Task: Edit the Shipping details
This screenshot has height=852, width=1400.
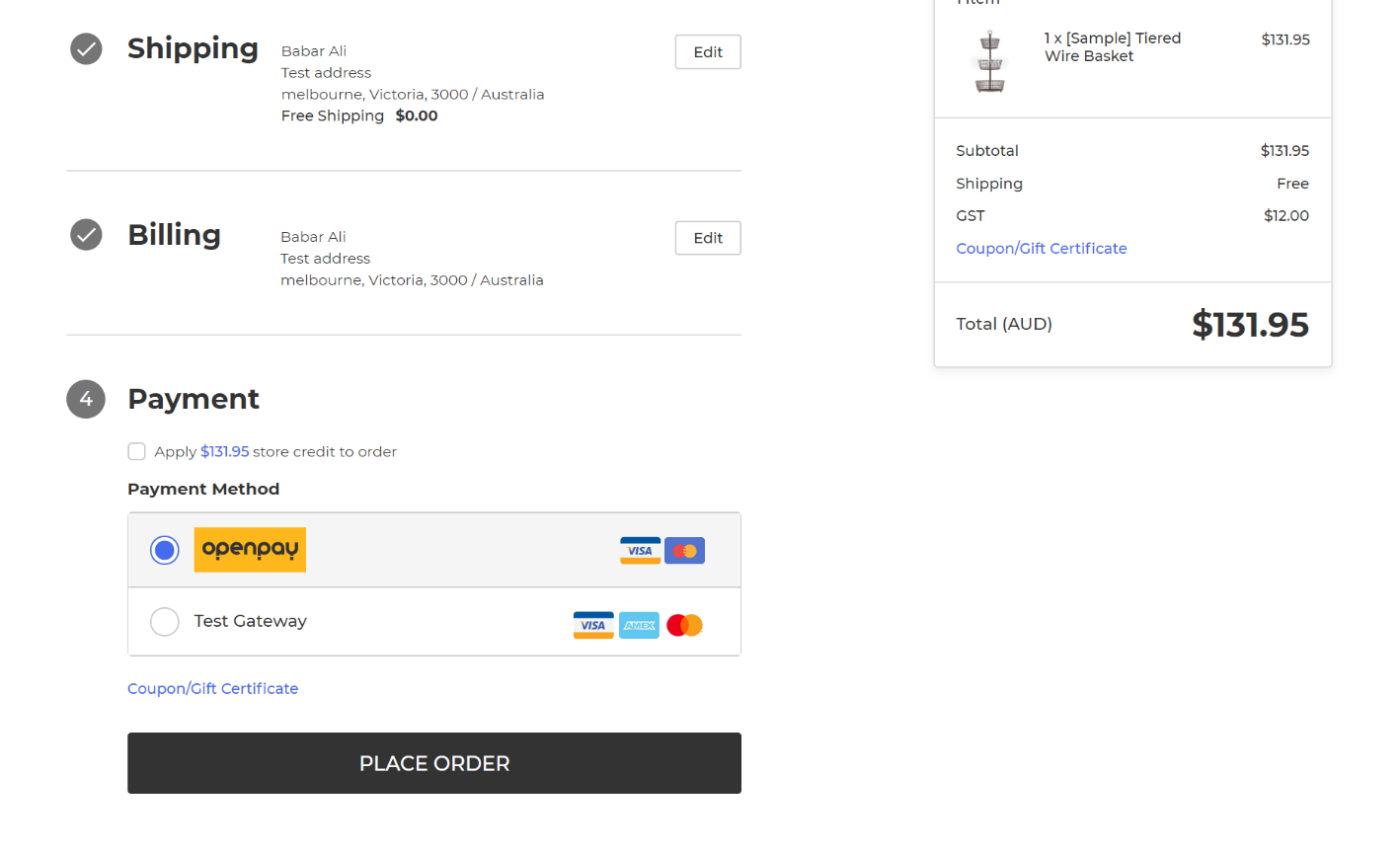Action: (708, 52)
